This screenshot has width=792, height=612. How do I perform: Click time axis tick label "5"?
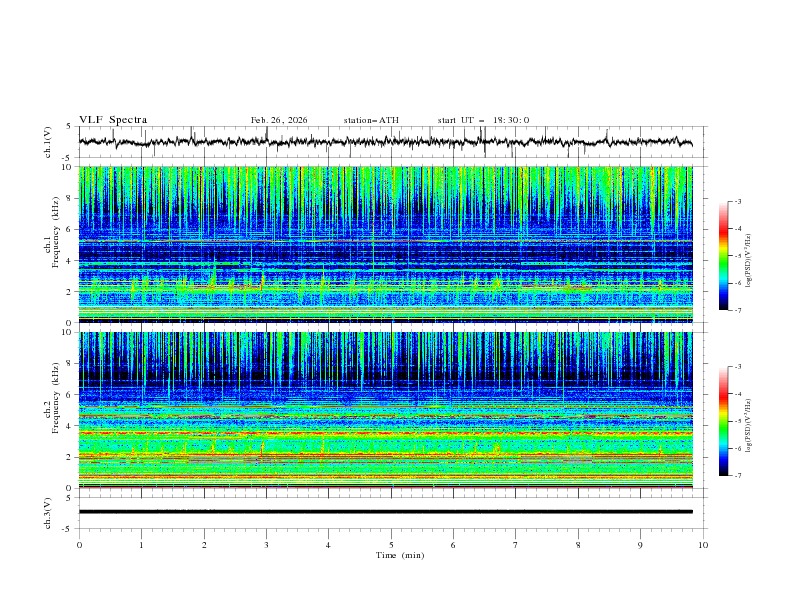coord(391,545)
